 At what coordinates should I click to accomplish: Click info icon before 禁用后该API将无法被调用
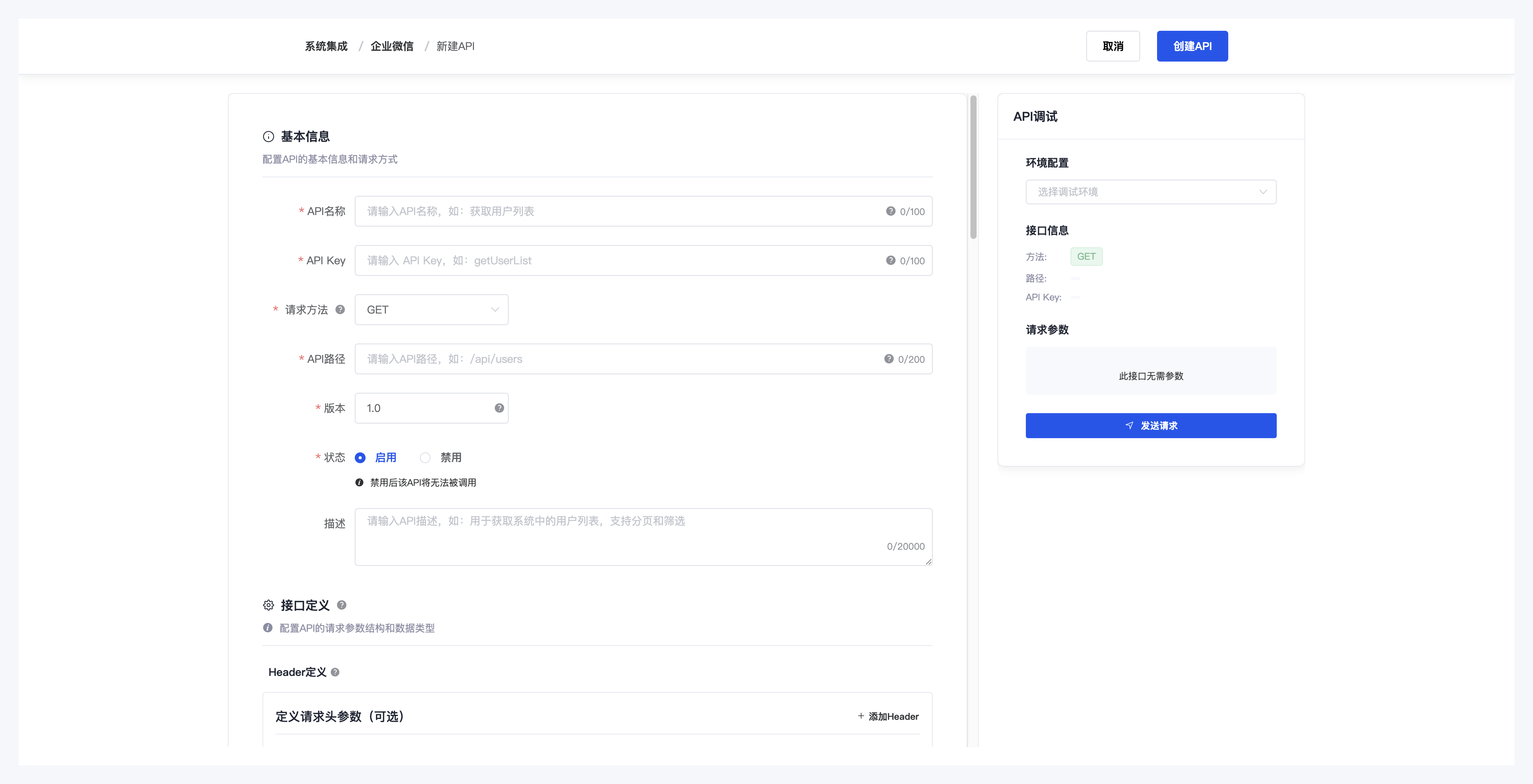point(359,482)
